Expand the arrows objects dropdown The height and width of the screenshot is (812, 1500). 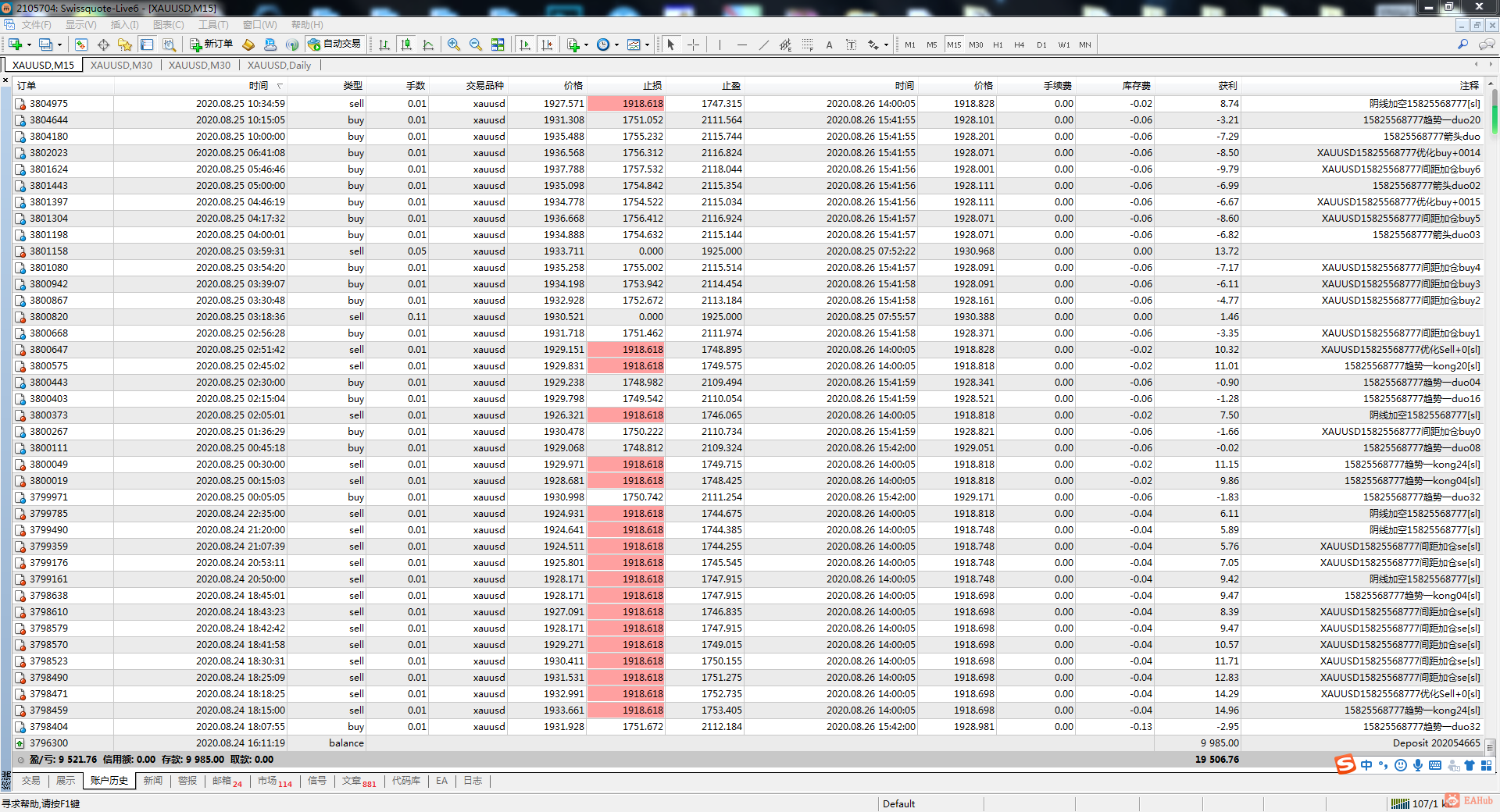886,45
